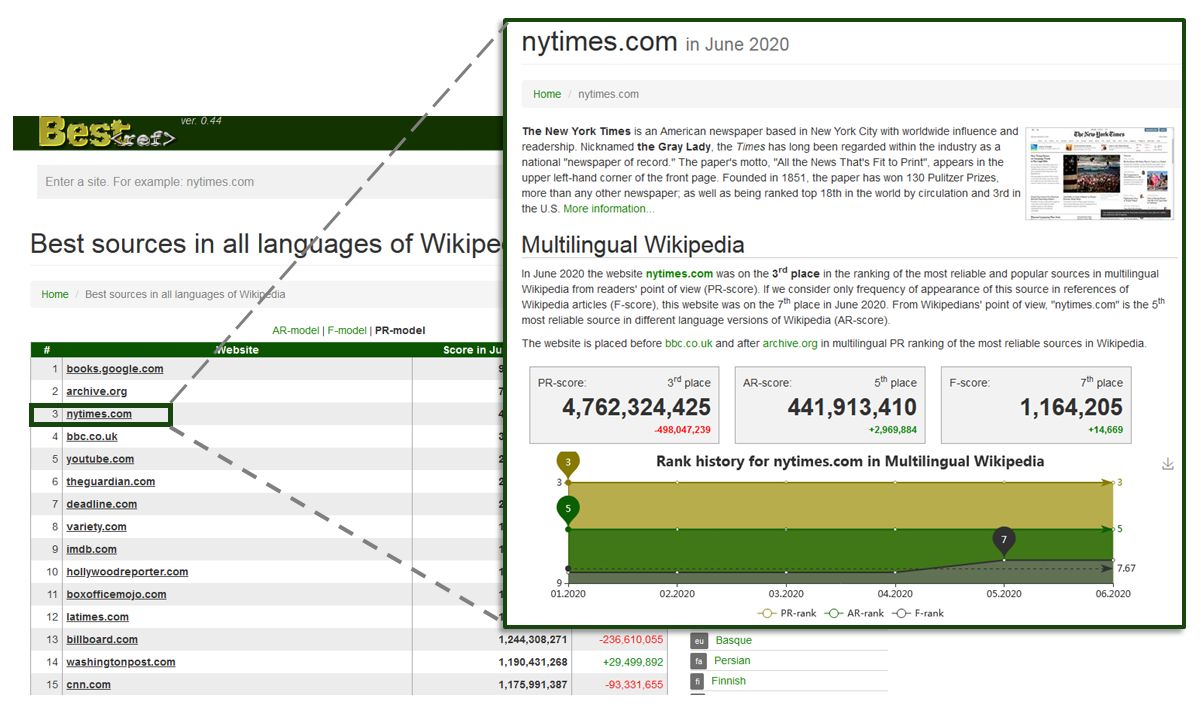Click the PR-score box value 4,762,324,425
Screen dimensions: 1200x711
pyautogui.click(x=636, y=407)
